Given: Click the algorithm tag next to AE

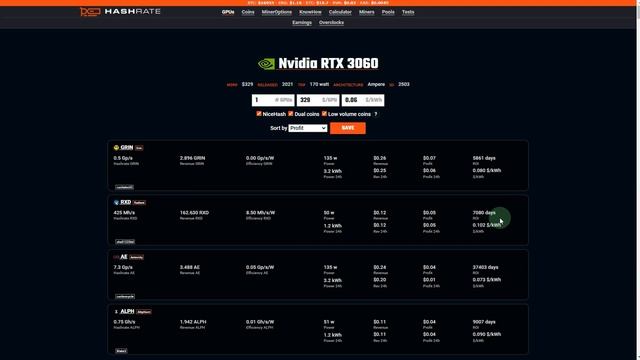Looking at the screenshot, I should pos(136,258).
